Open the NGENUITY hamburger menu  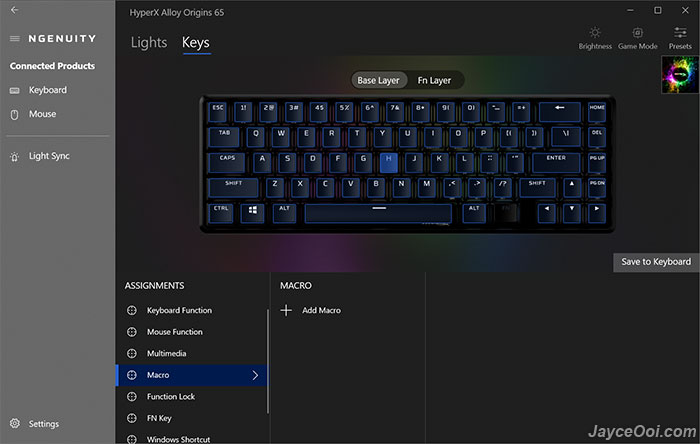[15, 39]
